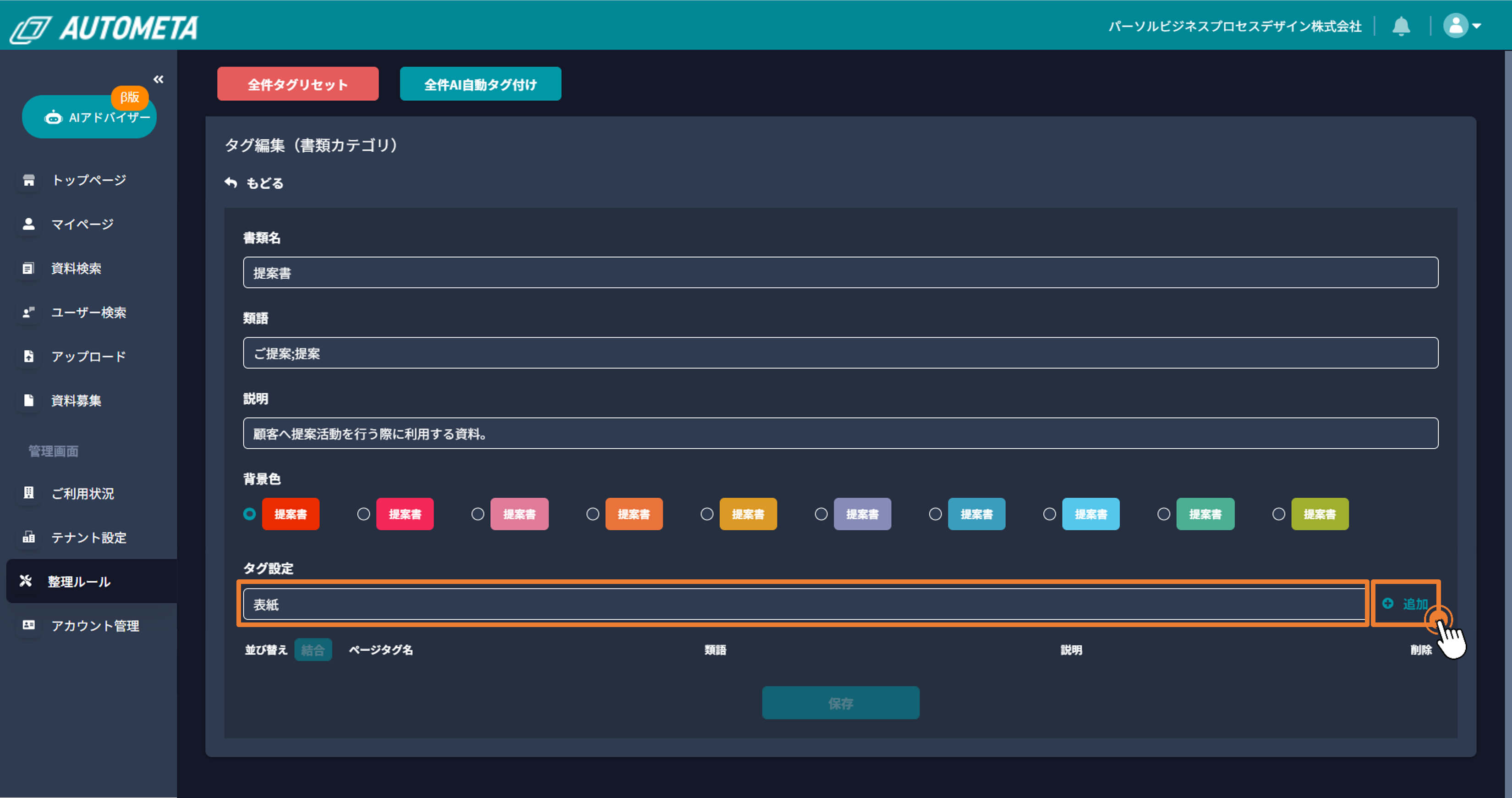The image size is (1512, 798).
Task: Click the もどる return arrow icon
Action: [230, 183]
